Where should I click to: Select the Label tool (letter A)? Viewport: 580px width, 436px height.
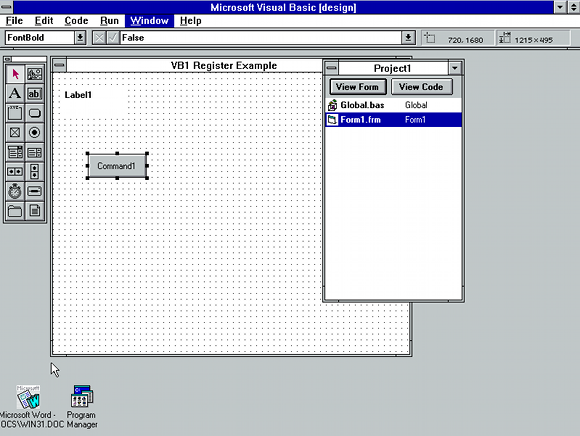(15, 94)
